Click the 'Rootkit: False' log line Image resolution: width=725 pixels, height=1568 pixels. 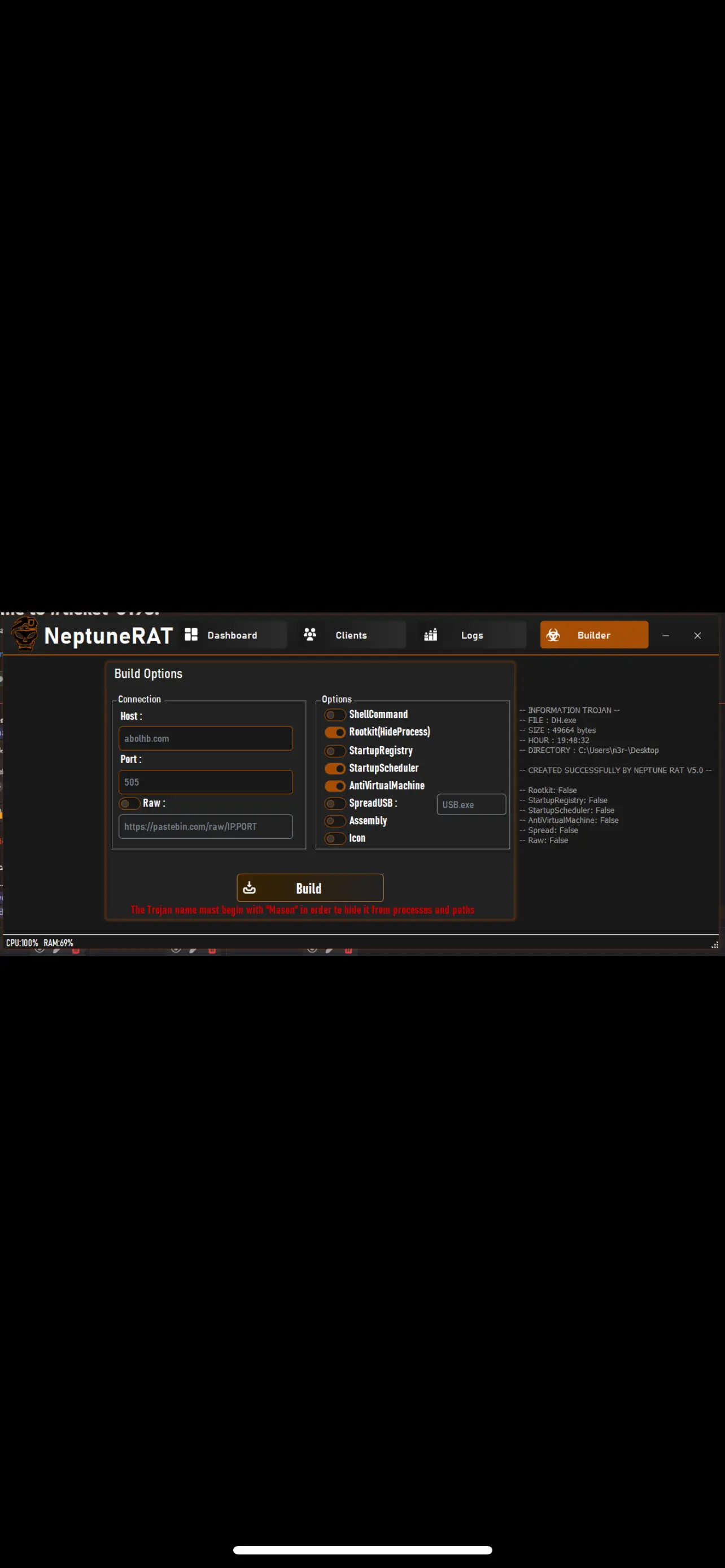[548, 791]
